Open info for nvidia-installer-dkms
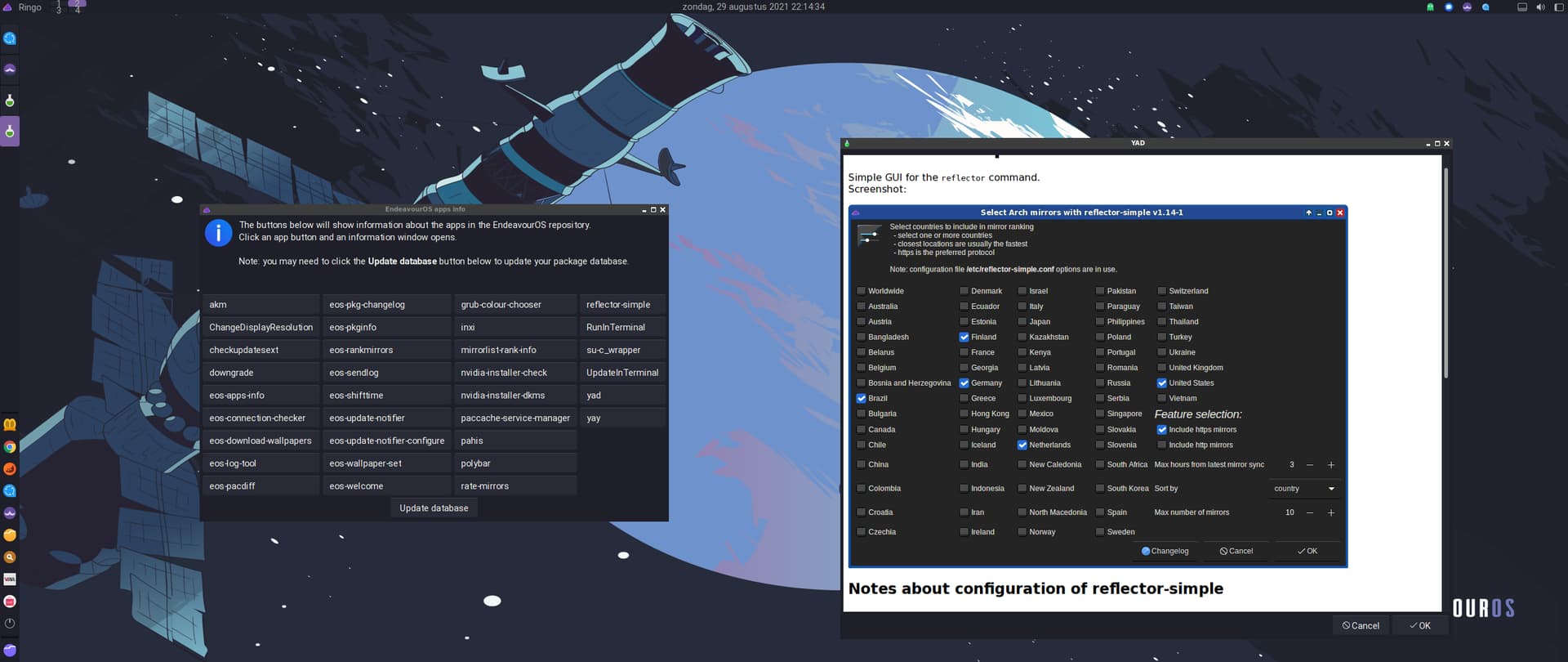This screenshot has width=1568, height=662. point(515,396)
